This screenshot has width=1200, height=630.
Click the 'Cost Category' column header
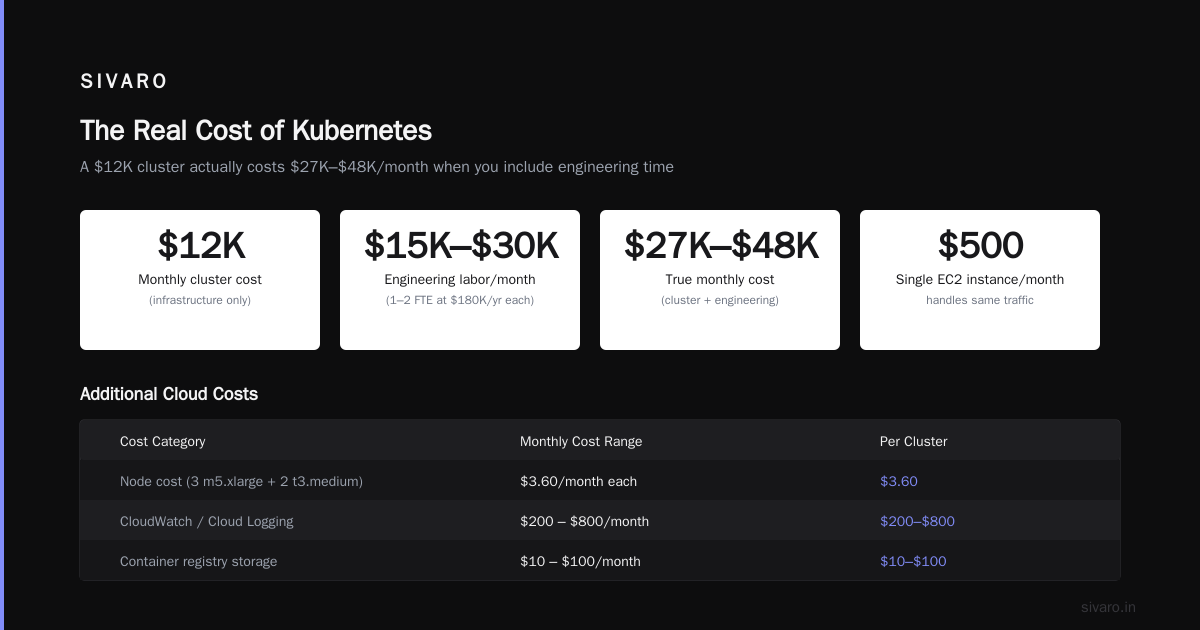click(x=163, y=441)
